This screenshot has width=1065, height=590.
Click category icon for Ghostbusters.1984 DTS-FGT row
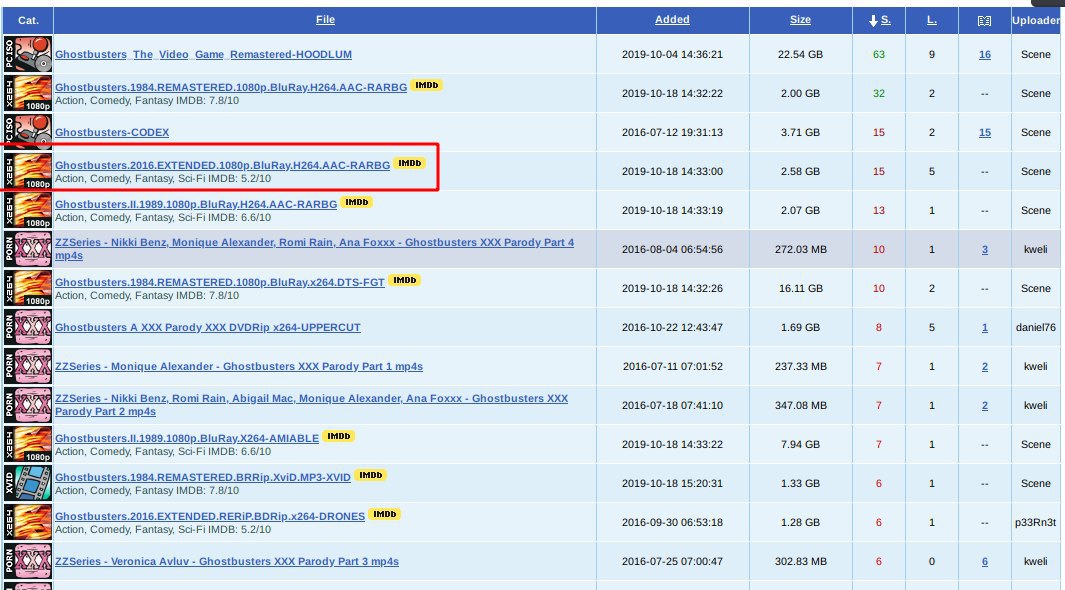[x=28, y=289]
